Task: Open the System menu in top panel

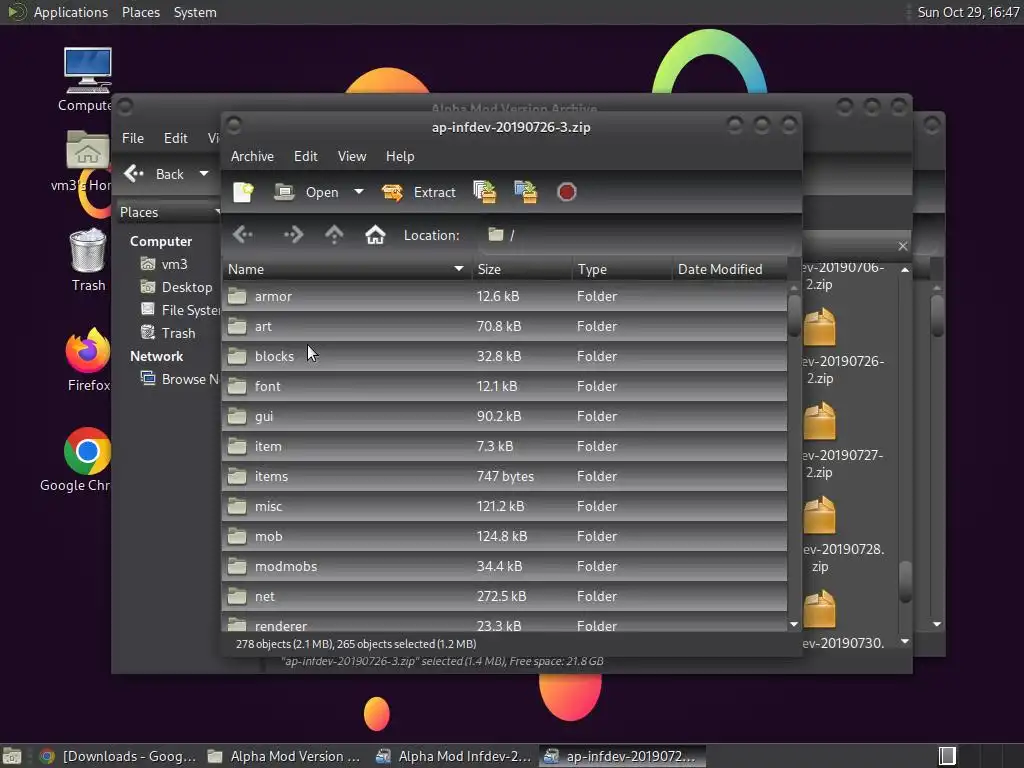Action: pos(195,12)
